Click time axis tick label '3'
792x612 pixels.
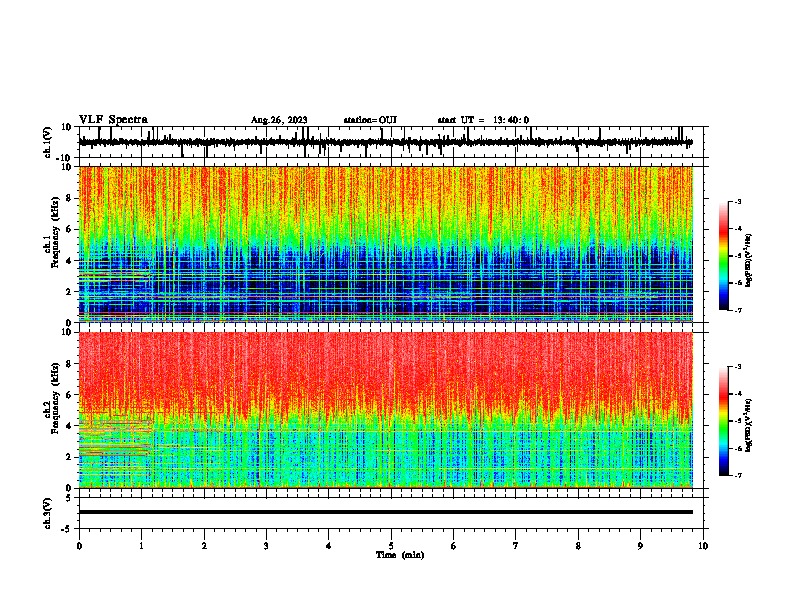coord(266,546)
